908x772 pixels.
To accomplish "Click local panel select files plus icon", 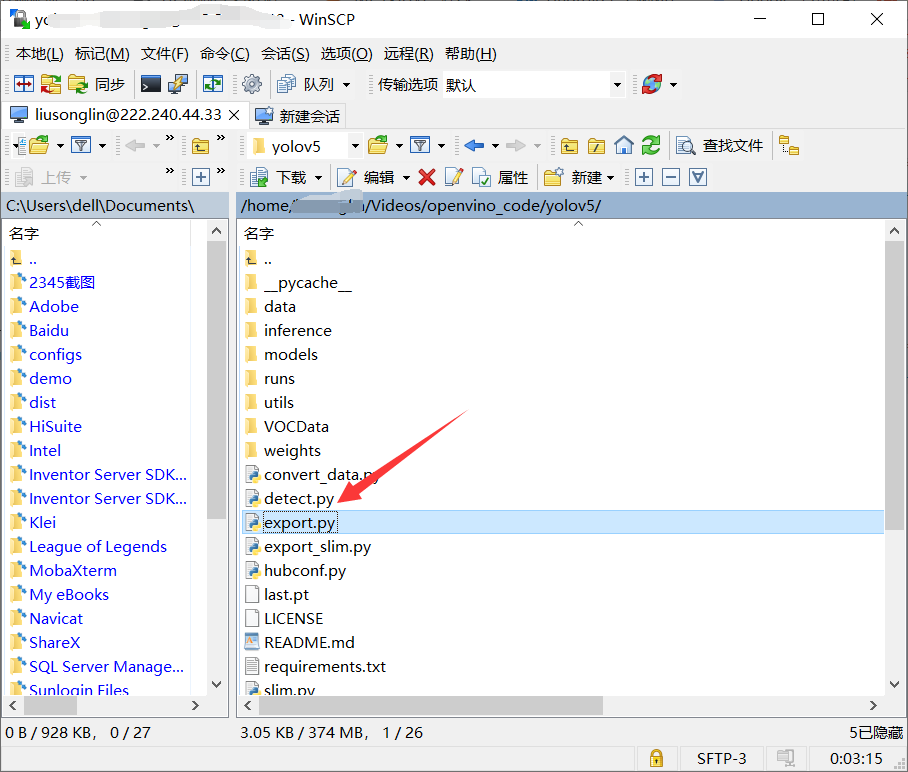I will (x=201, y=177).
